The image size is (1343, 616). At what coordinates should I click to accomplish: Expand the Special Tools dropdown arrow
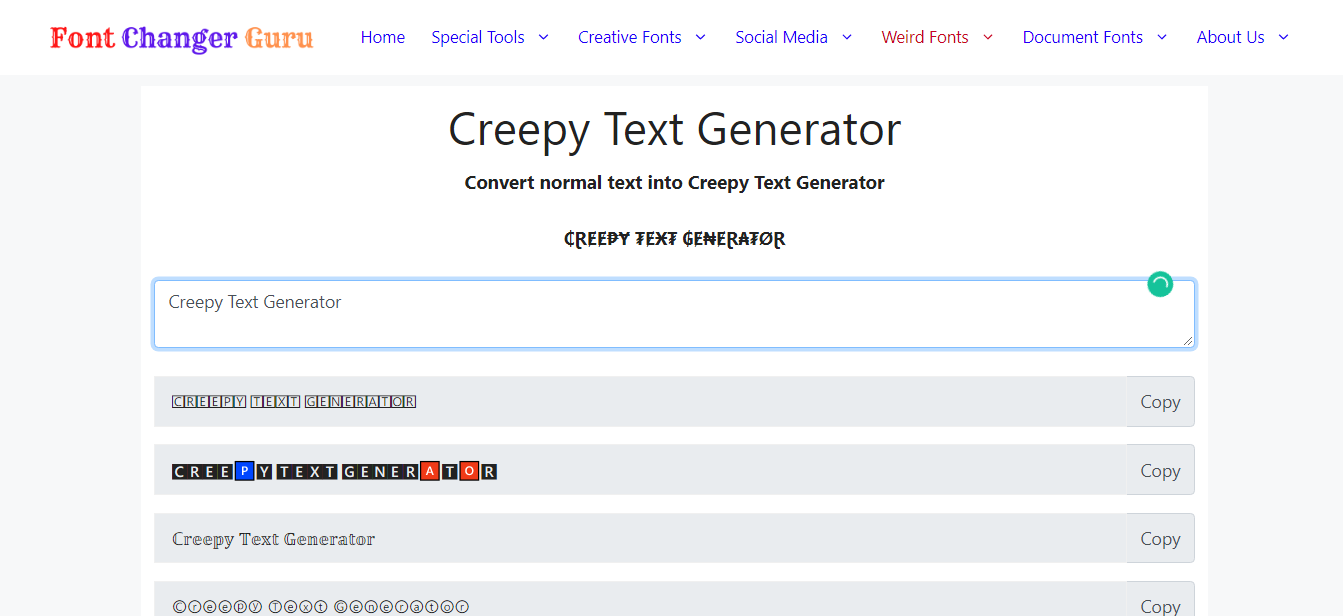tap(544, 37)
